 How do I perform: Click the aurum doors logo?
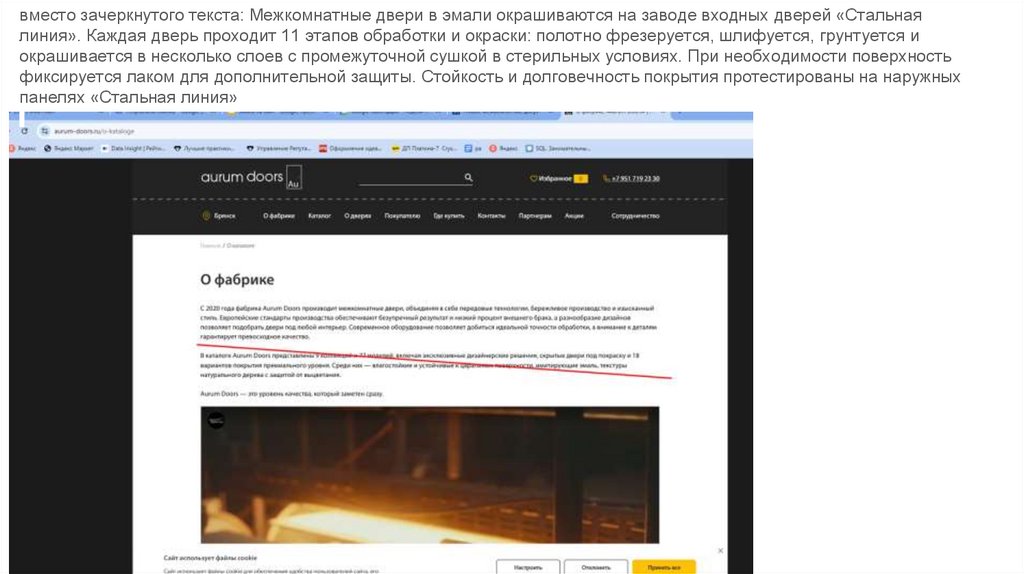point(251,177)
